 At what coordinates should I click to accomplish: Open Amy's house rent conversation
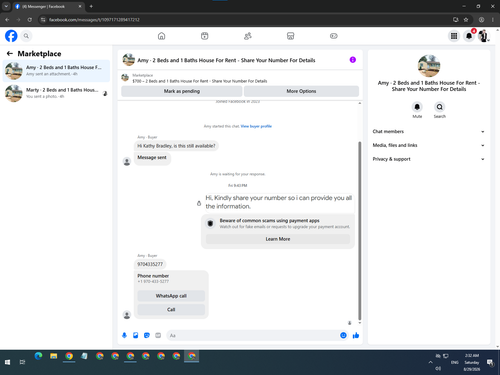coord(56,70)
